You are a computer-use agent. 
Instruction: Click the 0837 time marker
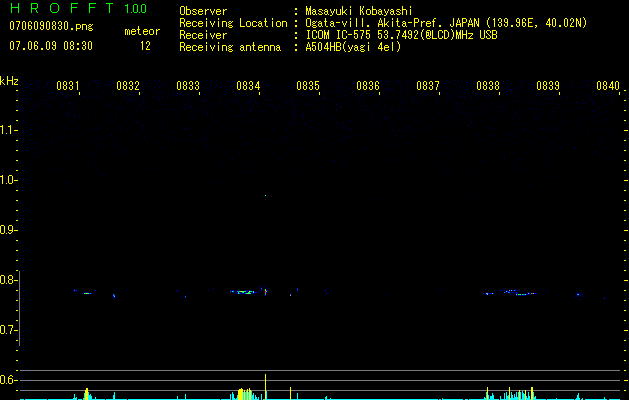[428, 86]
